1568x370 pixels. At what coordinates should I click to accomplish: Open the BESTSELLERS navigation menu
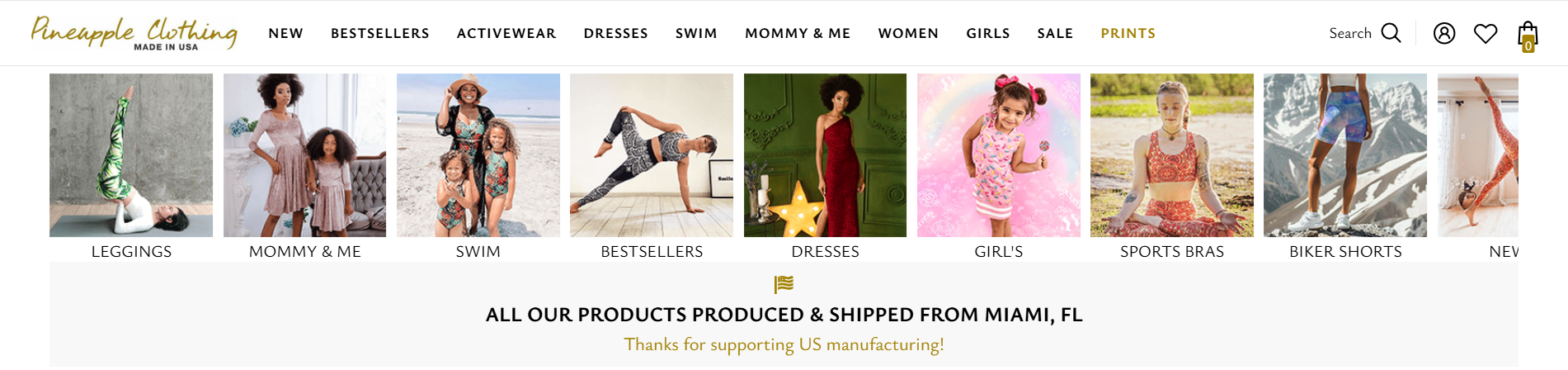[380, 33]
